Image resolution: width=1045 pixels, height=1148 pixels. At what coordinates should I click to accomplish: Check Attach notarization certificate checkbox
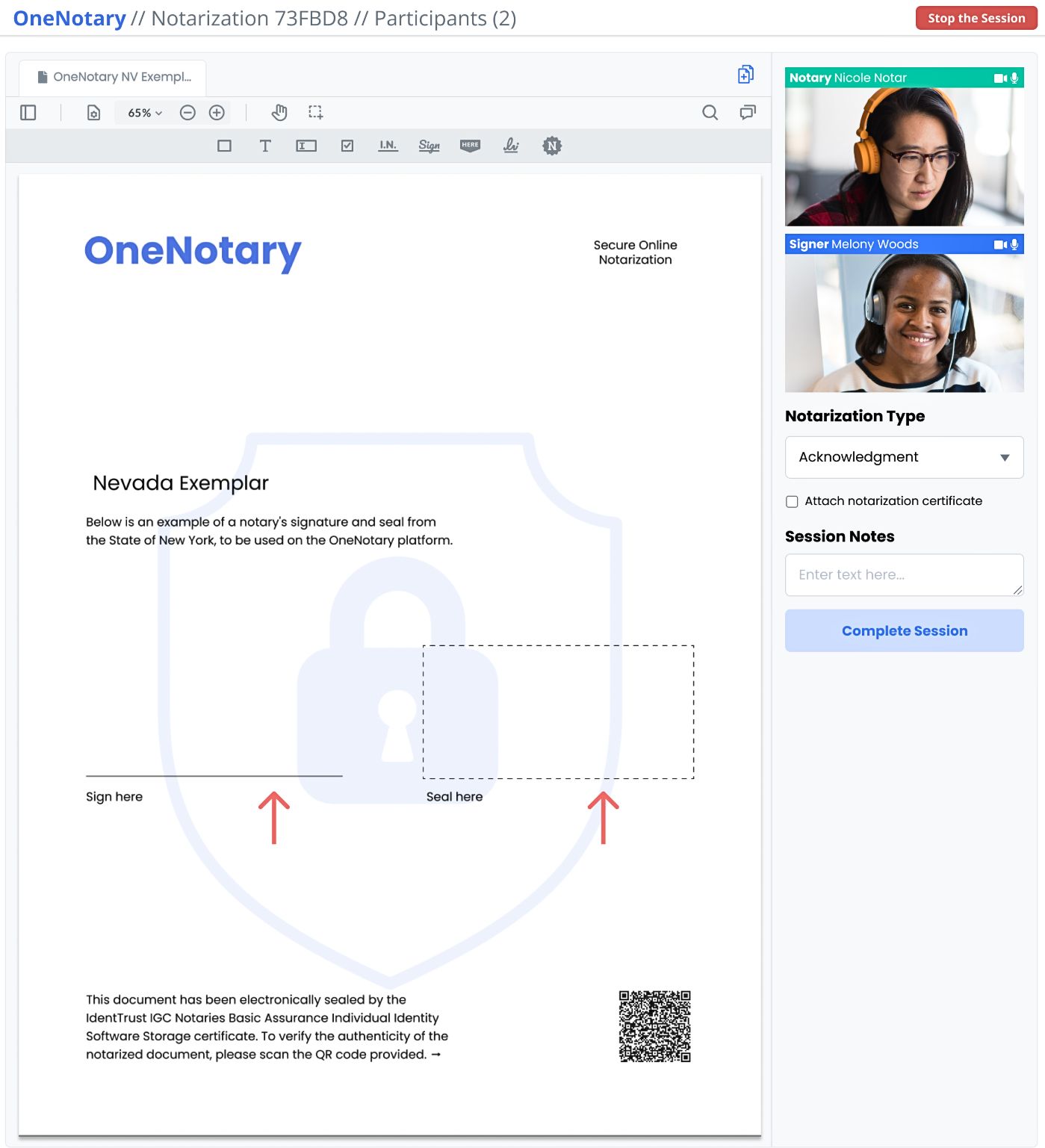pos(792,502)
